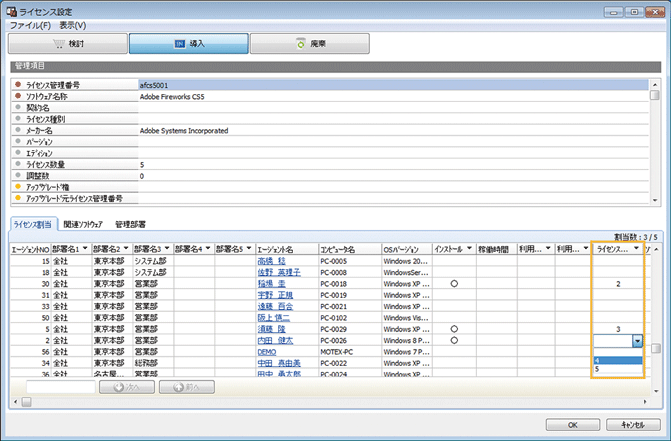Viewport: 671px width, 441px height.
Task: Click the horizontal scrollbar right arrow below the table
Action: click(645, 402)
